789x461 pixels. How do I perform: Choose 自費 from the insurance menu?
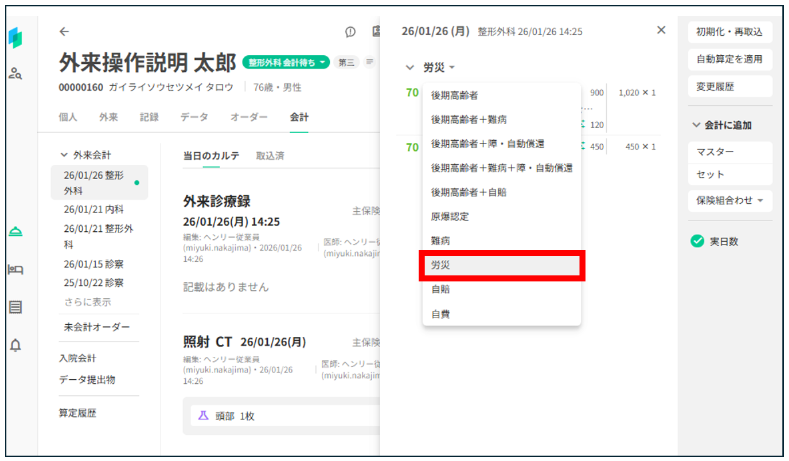pyautogui.click(x=440, y=314)
